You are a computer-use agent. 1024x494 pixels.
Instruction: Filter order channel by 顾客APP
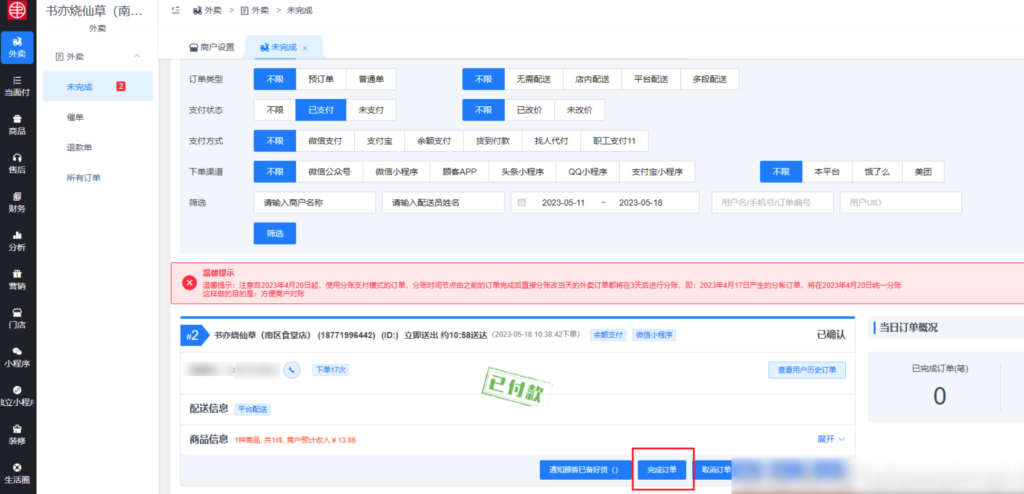coord(459,173)
